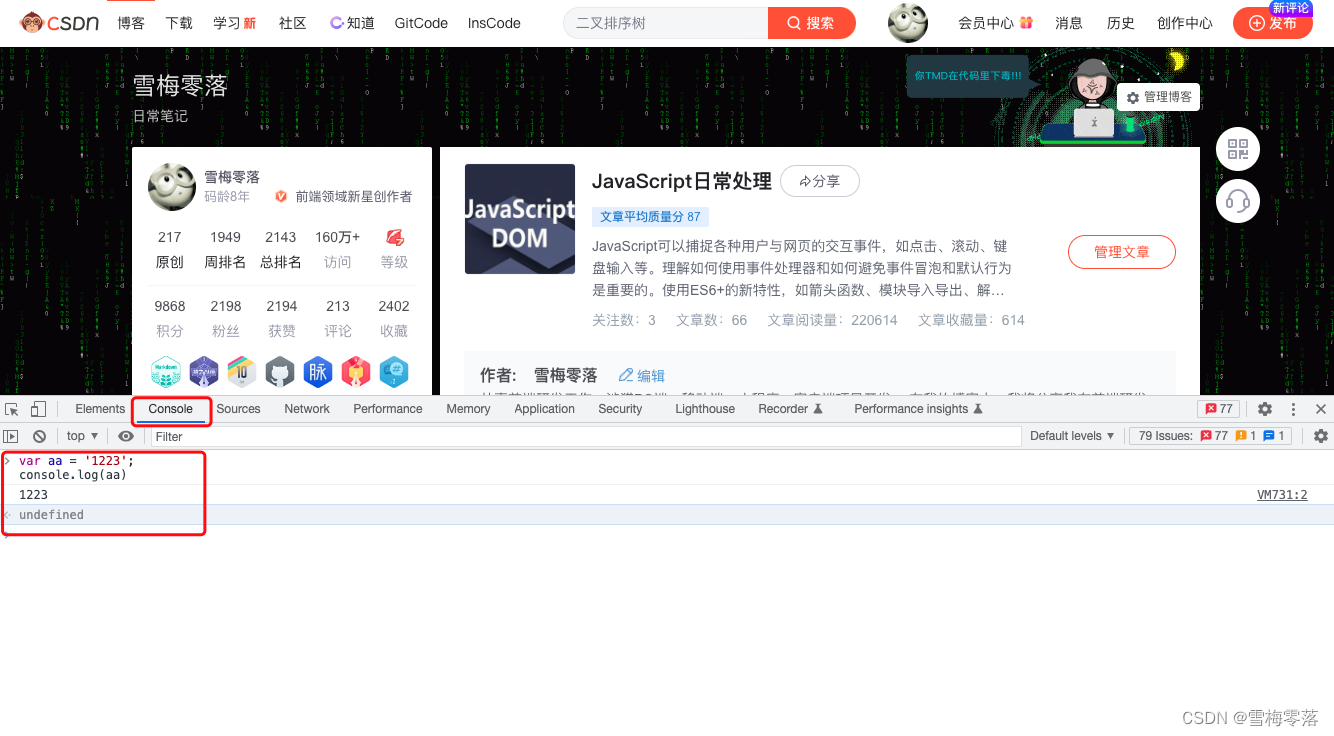Click the 10 anniversary badge icon

242,372
